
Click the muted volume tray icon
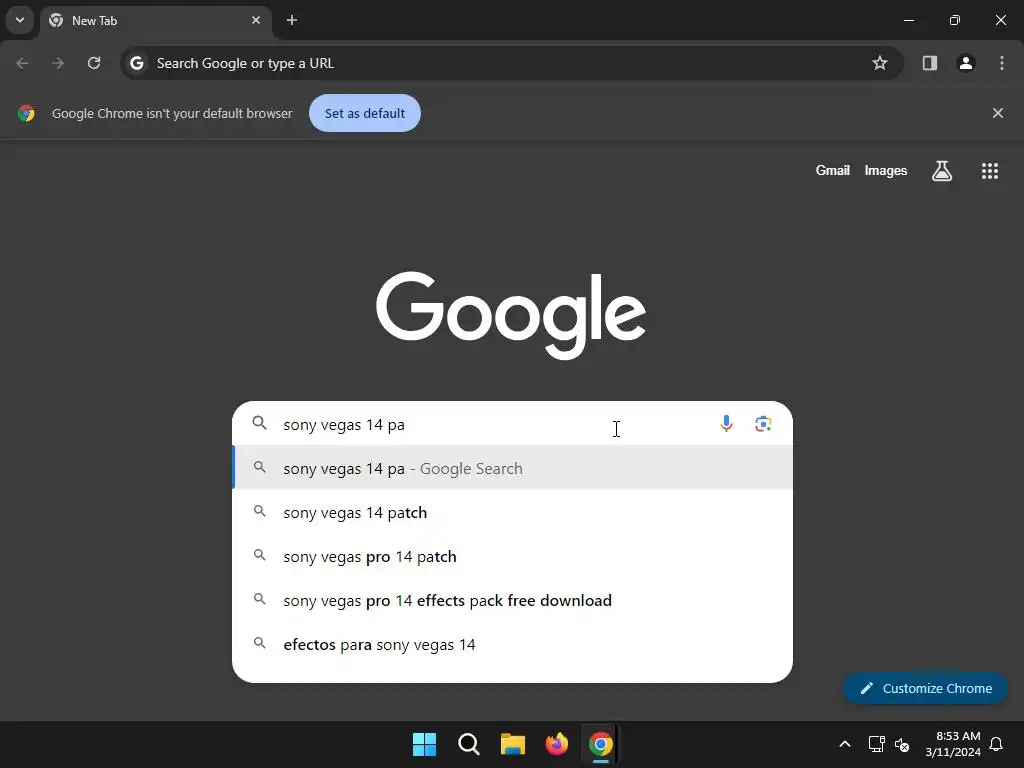point(902,744)
